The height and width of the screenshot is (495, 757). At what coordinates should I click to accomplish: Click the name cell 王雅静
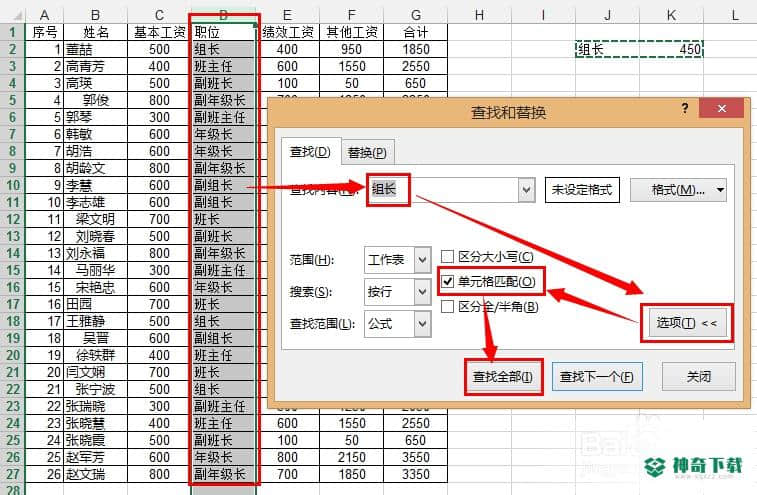coord(95,321)
